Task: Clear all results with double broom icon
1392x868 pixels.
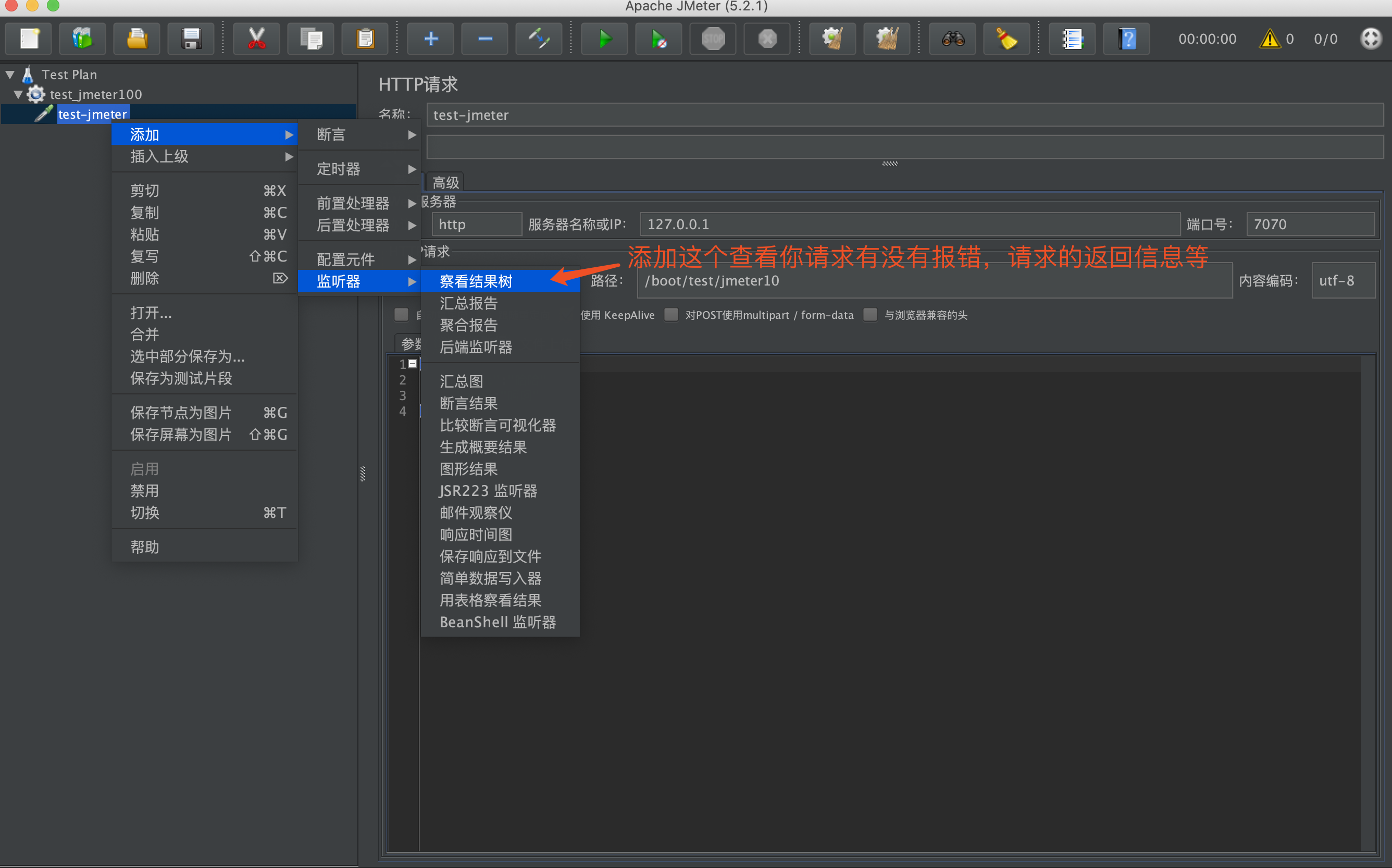Action: 887,39
